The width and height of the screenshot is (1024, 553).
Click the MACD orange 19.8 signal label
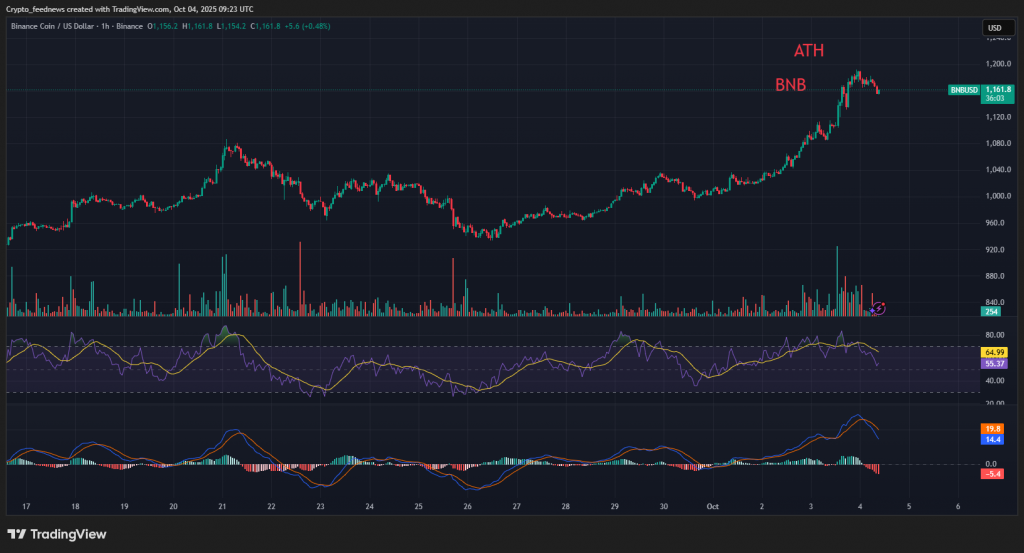click(x=993, y=428)
